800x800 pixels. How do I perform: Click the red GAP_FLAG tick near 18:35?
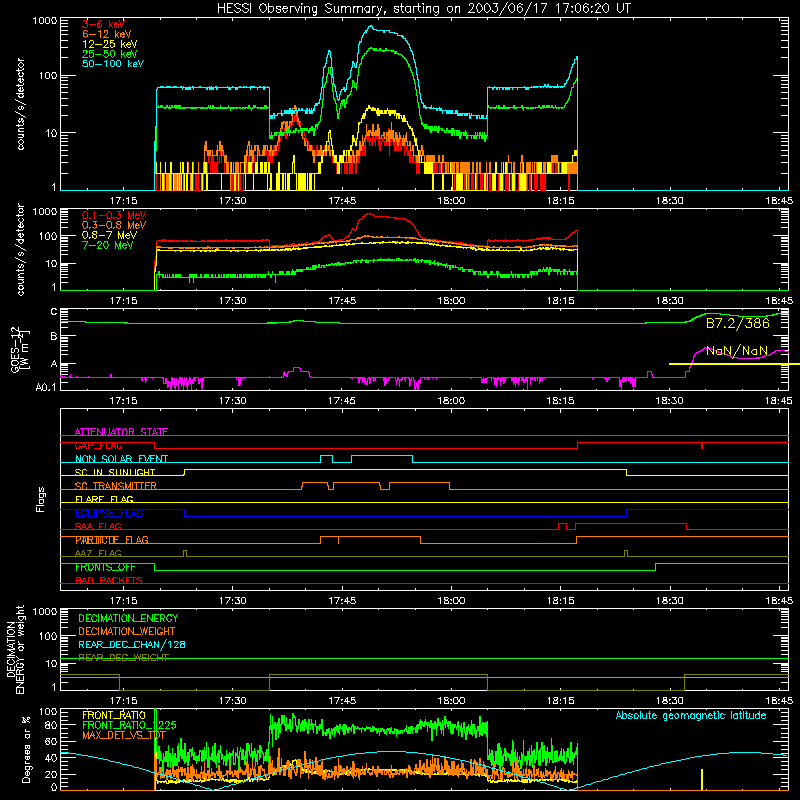702,445
